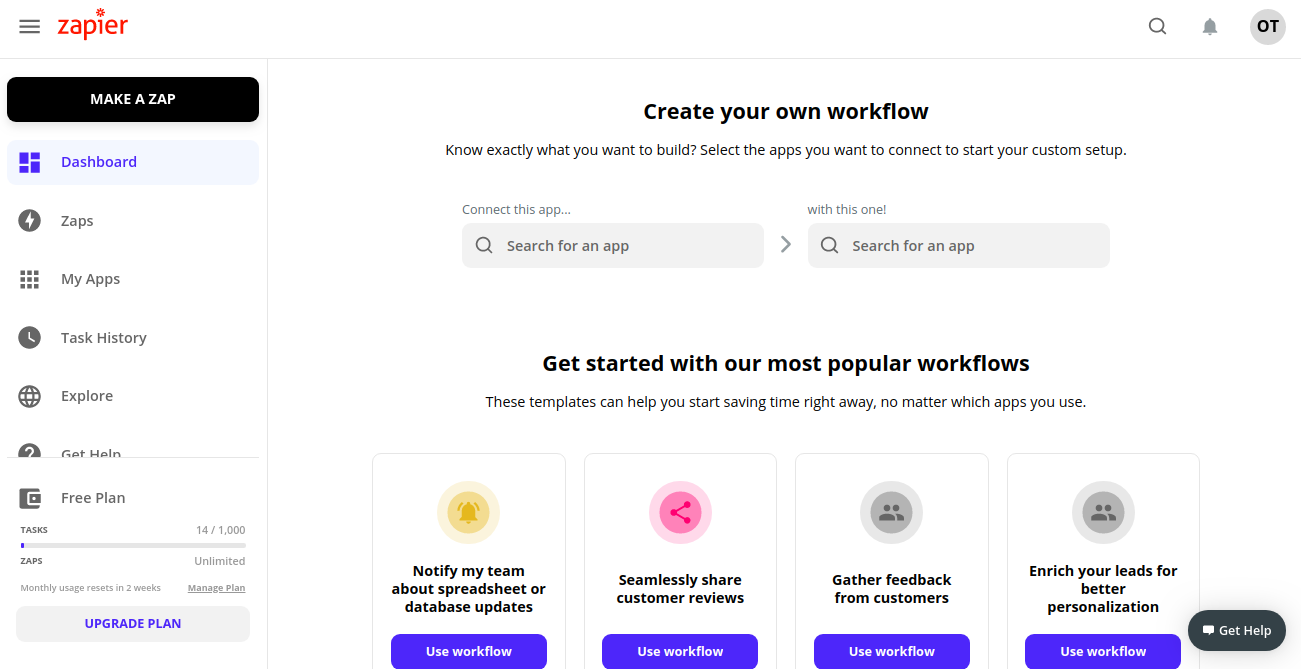Open the Free Plan section
Screen dimensions: 1301x669
coord(93,498)
